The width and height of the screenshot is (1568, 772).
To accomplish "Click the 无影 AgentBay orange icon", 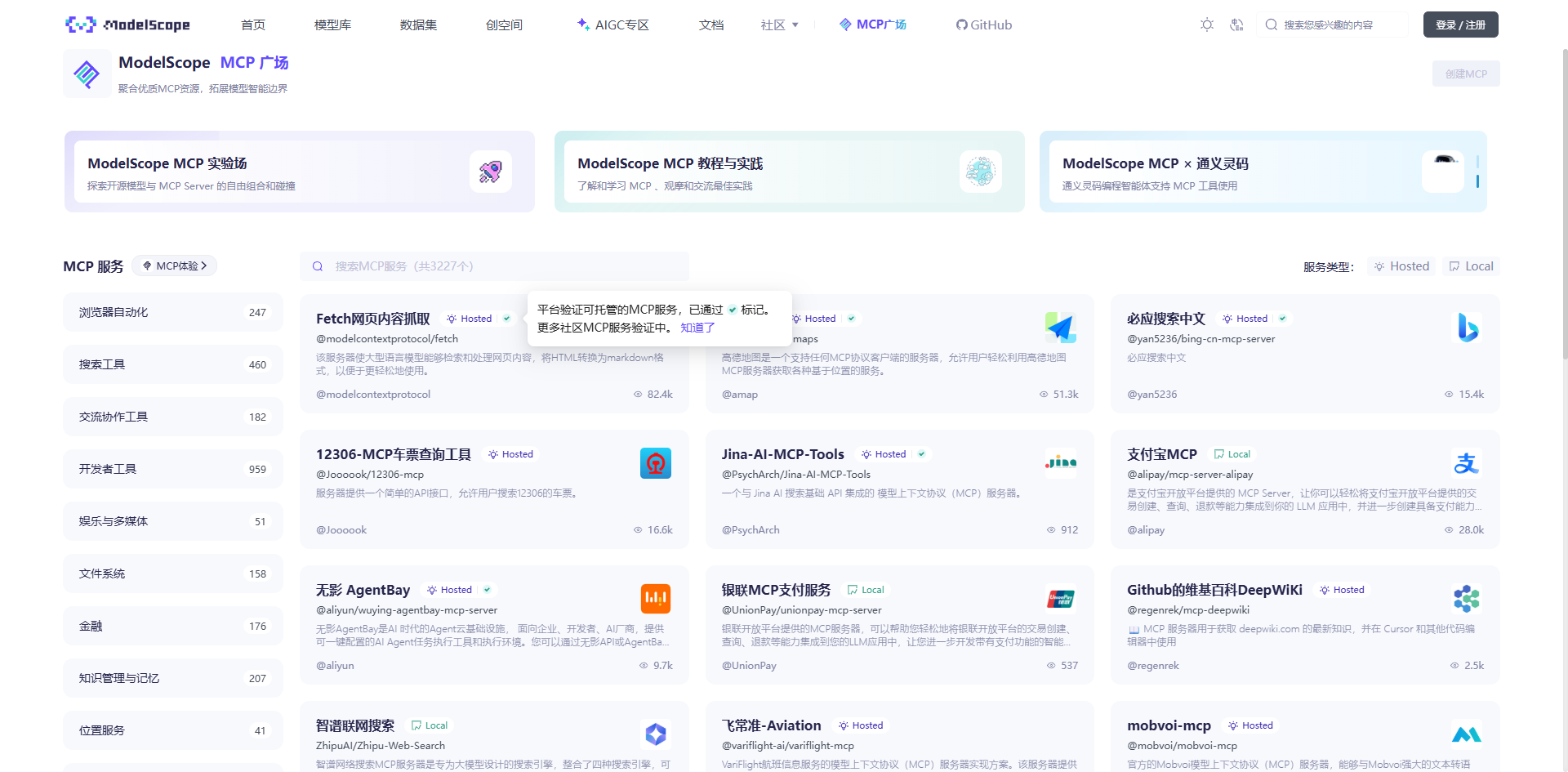I will click(656, 599).
